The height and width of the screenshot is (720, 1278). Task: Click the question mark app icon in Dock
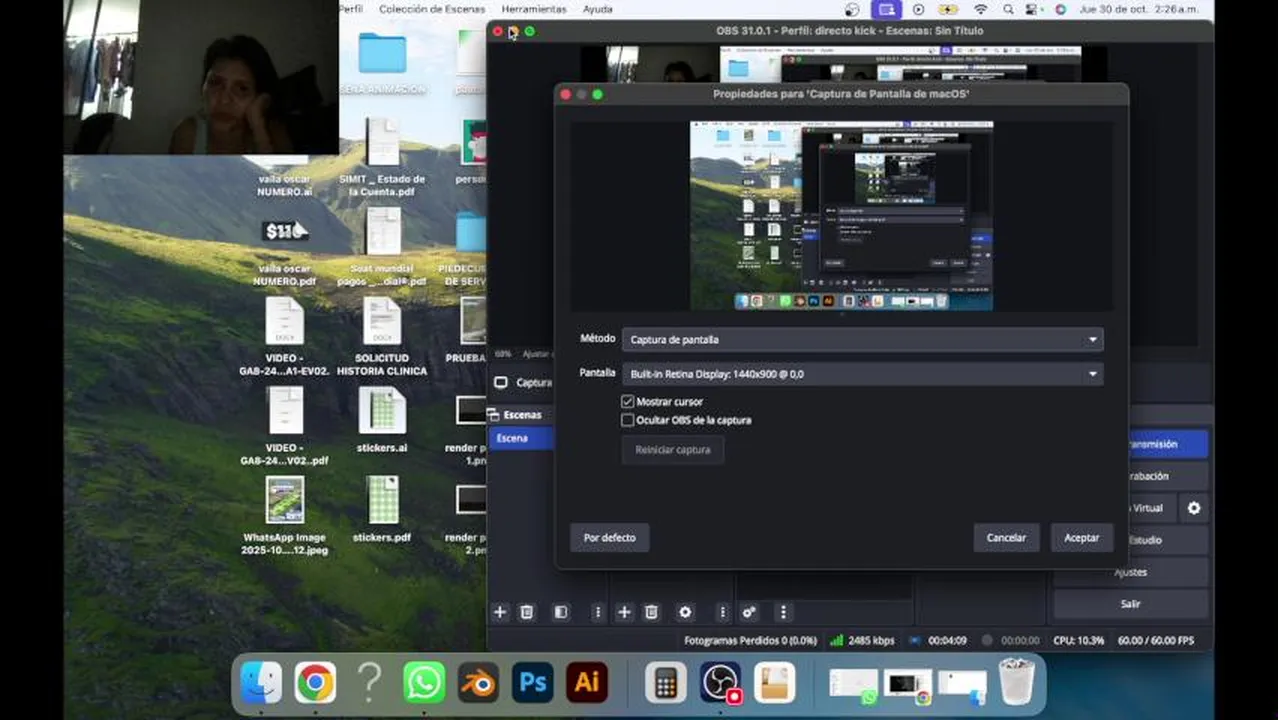(x=370, y=683)
